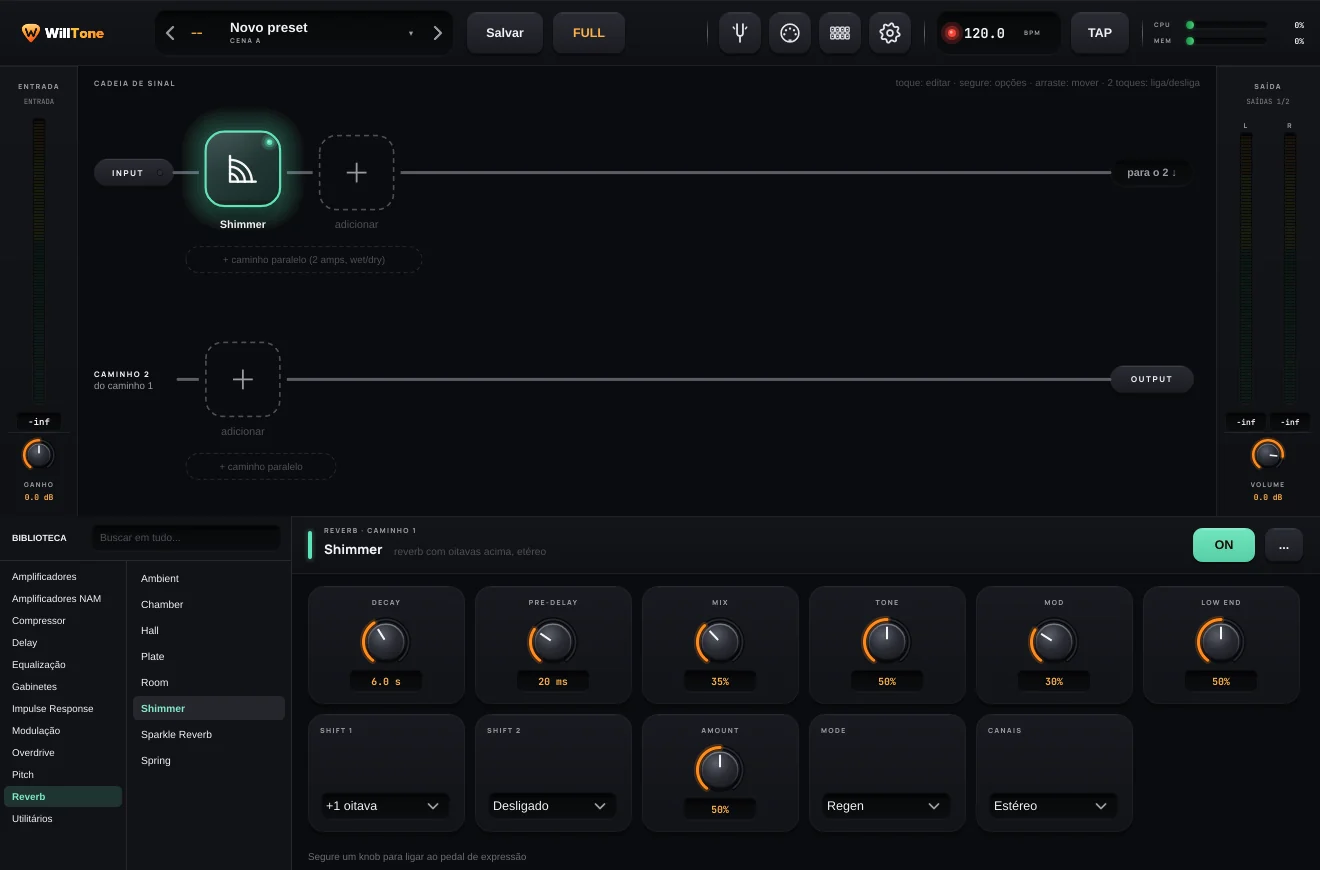1320x870 pixels.
Task: Tap tempo with the TAP button
Action: click(x=1100, y=33)
